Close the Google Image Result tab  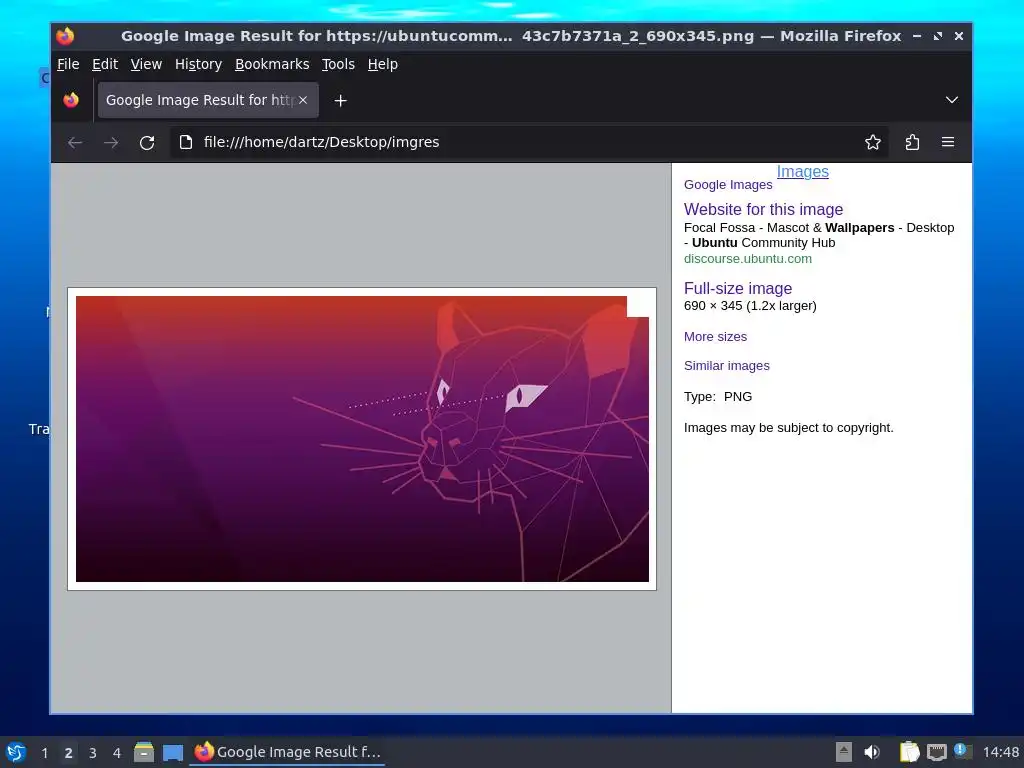[x=303, y=100]
